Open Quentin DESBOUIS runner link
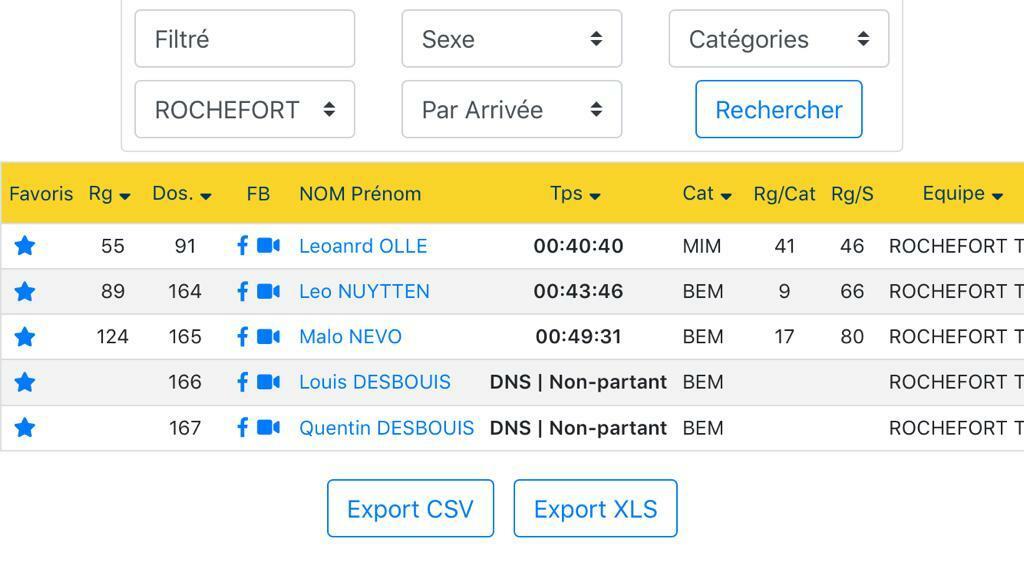This screenshot has width=1024, height=576. pyautogui.click(x=386, y=428)
